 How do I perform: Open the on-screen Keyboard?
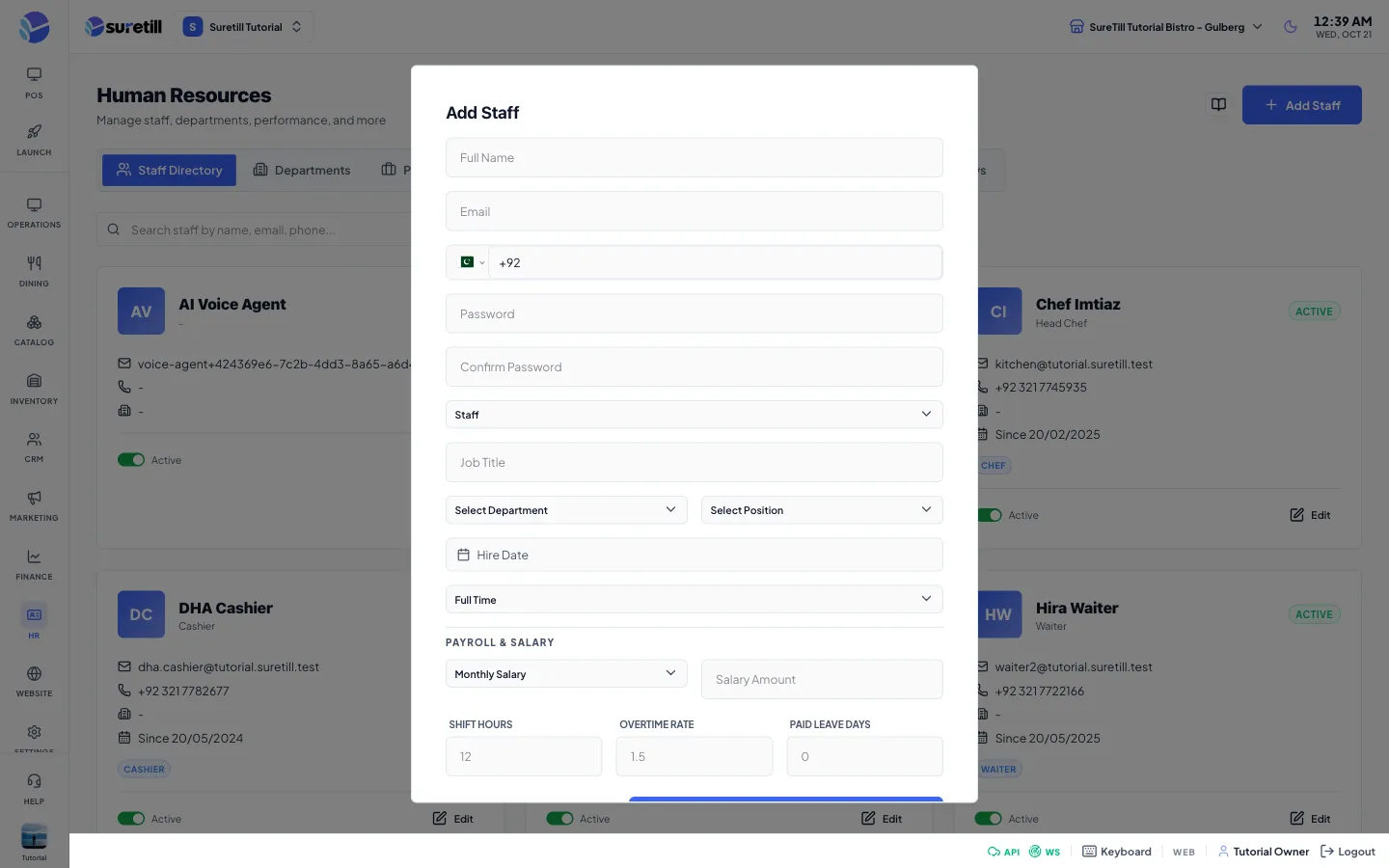[1117, 852]
